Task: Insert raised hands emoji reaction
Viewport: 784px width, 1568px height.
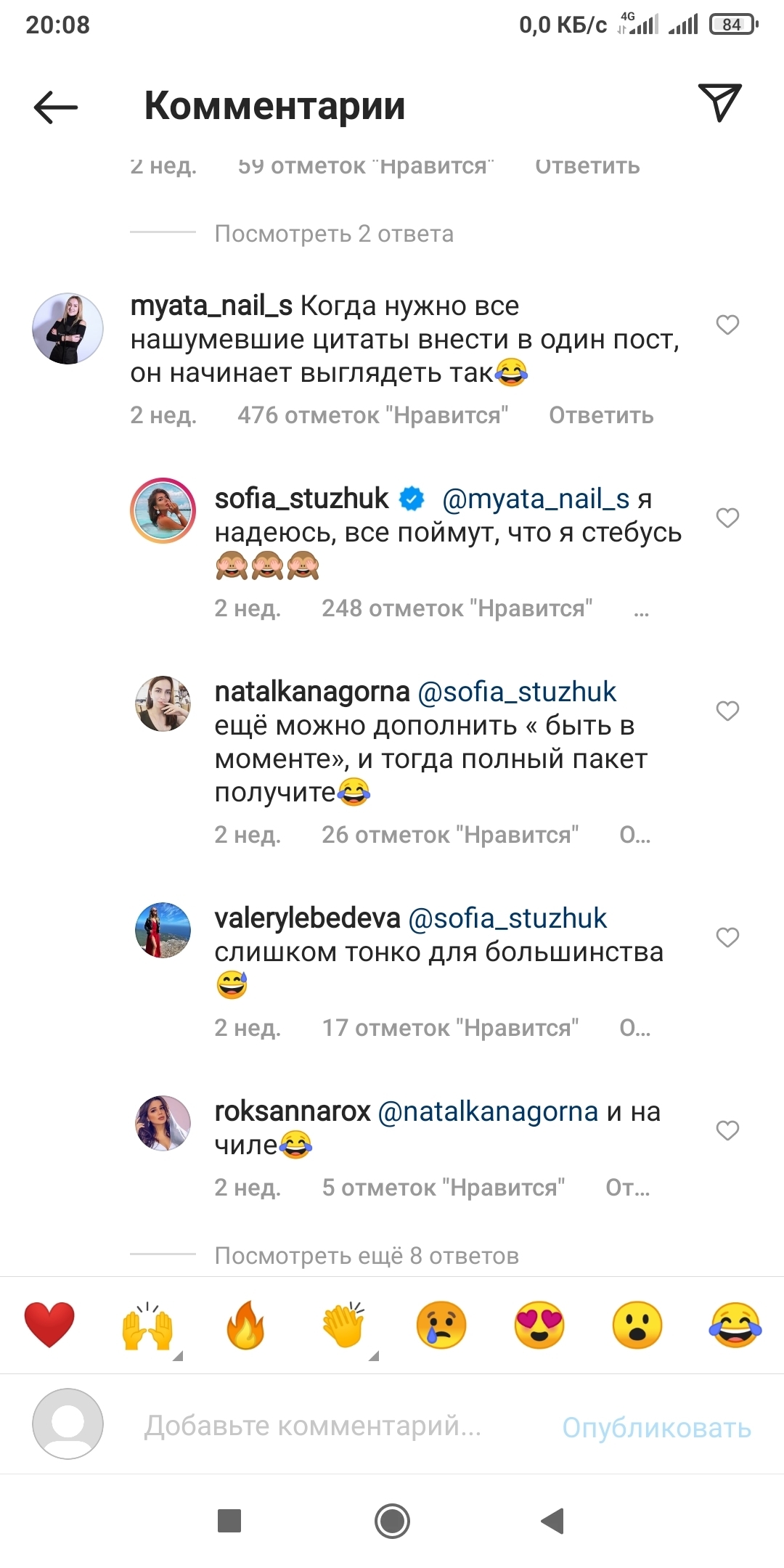Action: [147, 1326]
